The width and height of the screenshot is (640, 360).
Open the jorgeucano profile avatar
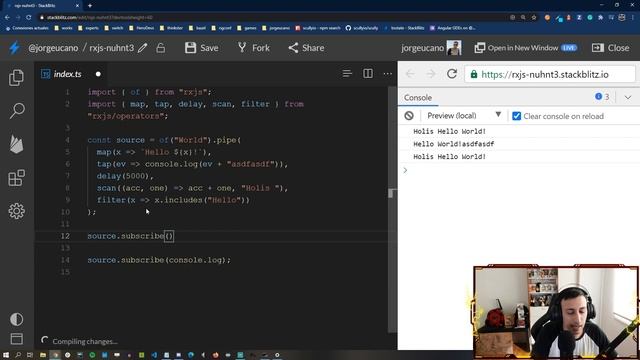(453, 48)
